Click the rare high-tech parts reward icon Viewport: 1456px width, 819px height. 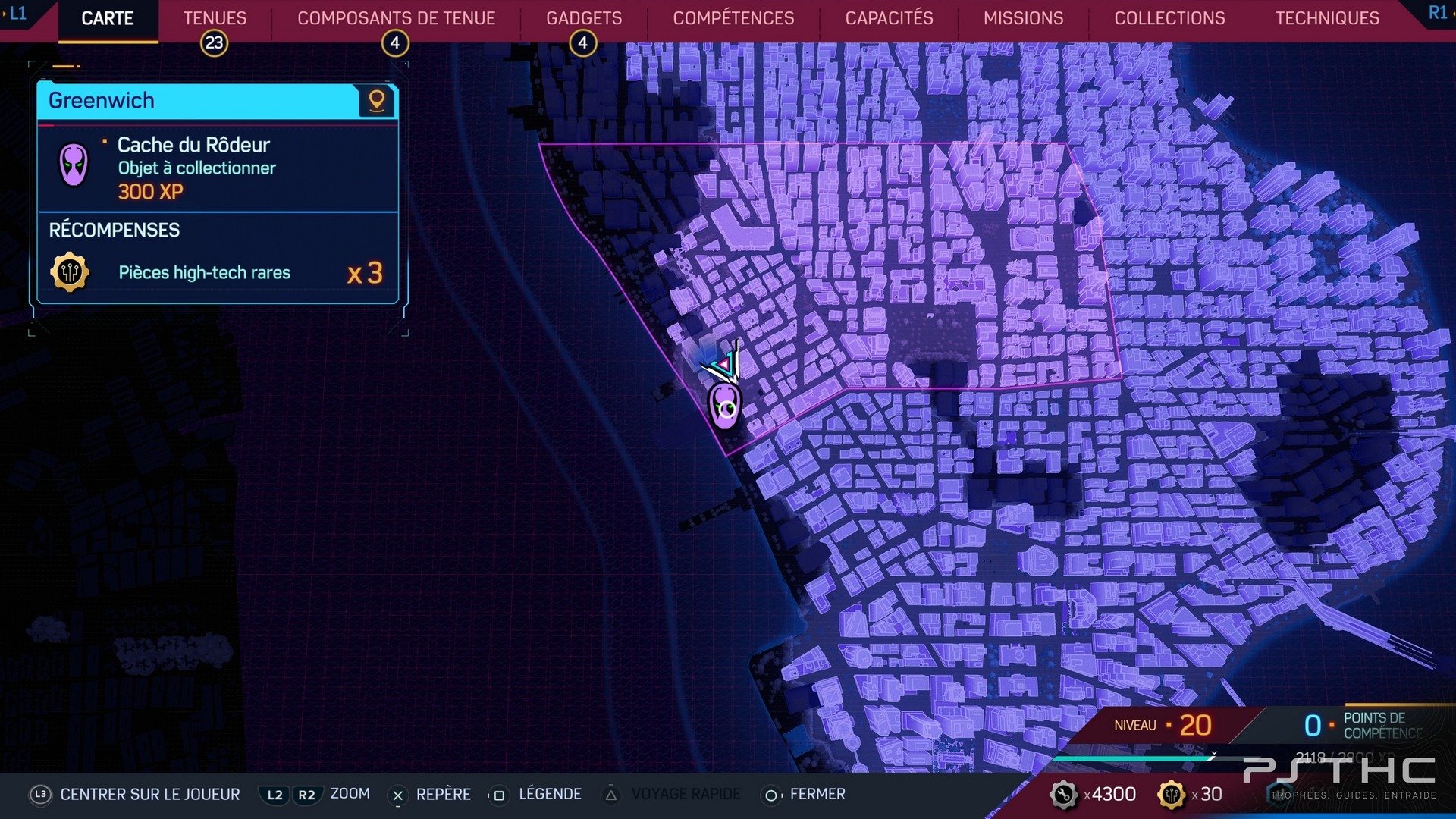[70, 272]
